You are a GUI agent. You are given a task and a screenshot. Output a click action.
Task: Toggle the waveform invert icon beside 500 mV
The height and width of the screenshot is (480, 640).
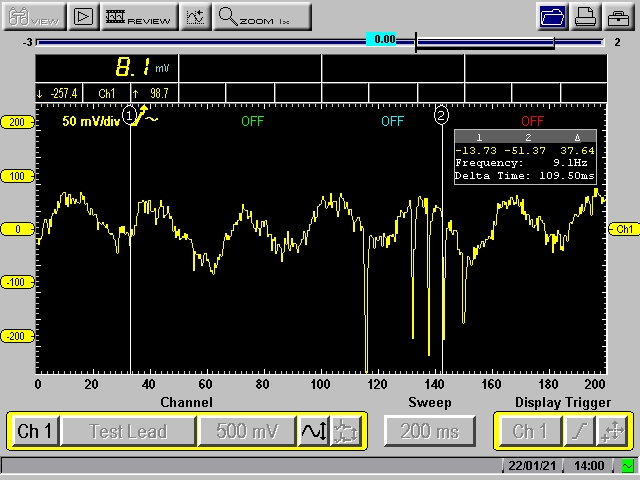point(313,432)
